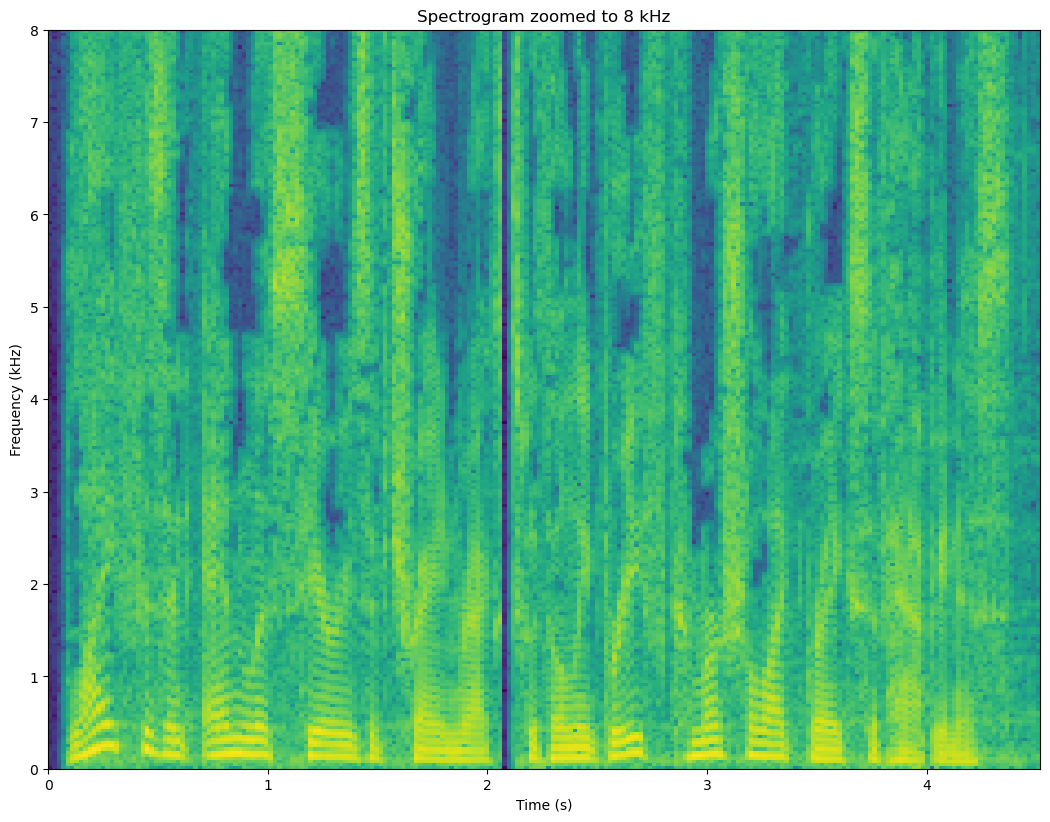Click the y-axis tick label '0'

[35, 769]
